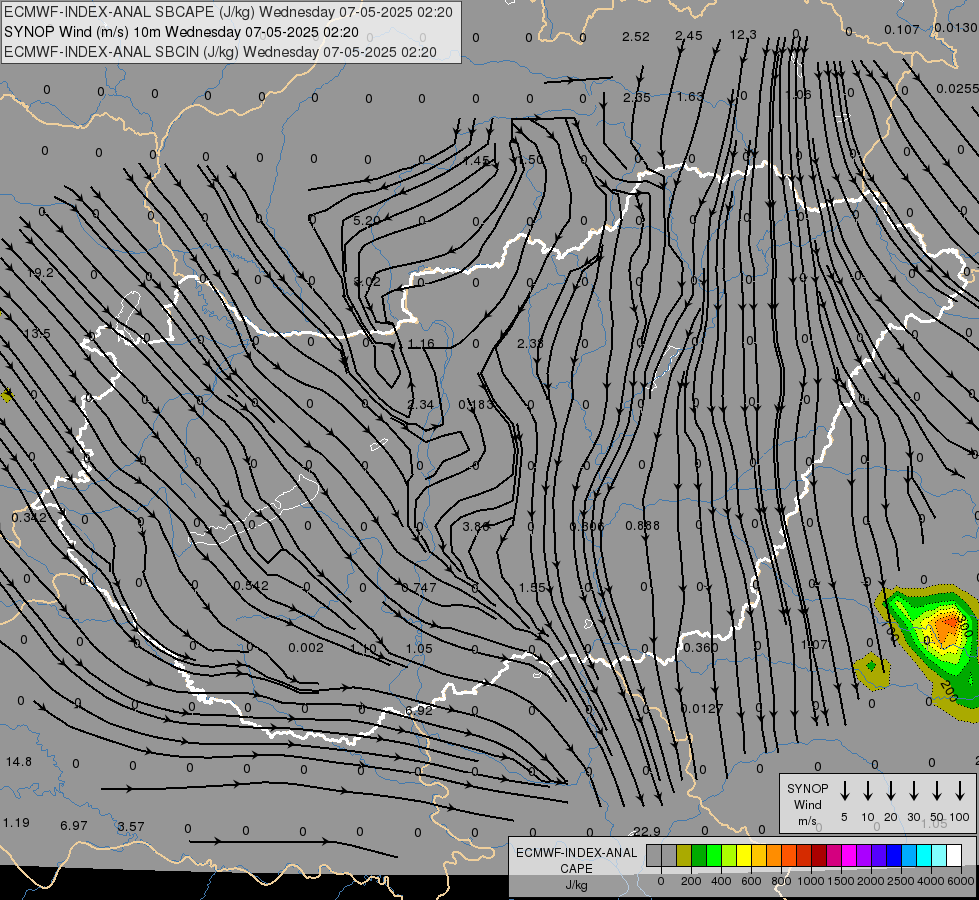Image resolution: width=979 pixels, height=900 pixels.
Task: Click the orange CAPE maximum core
Action: (x=948, y=625)
